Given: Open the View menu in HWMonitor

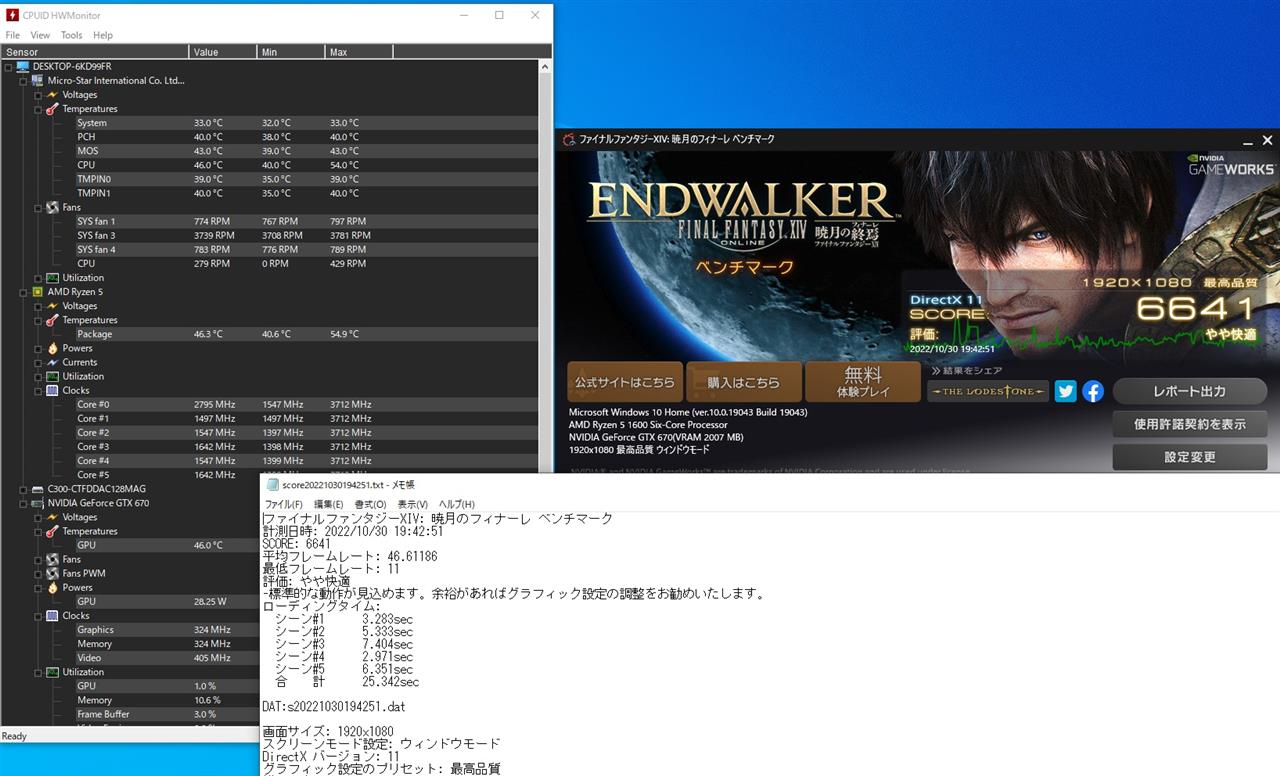Looking at the screenshot, I should coord(40,35).
